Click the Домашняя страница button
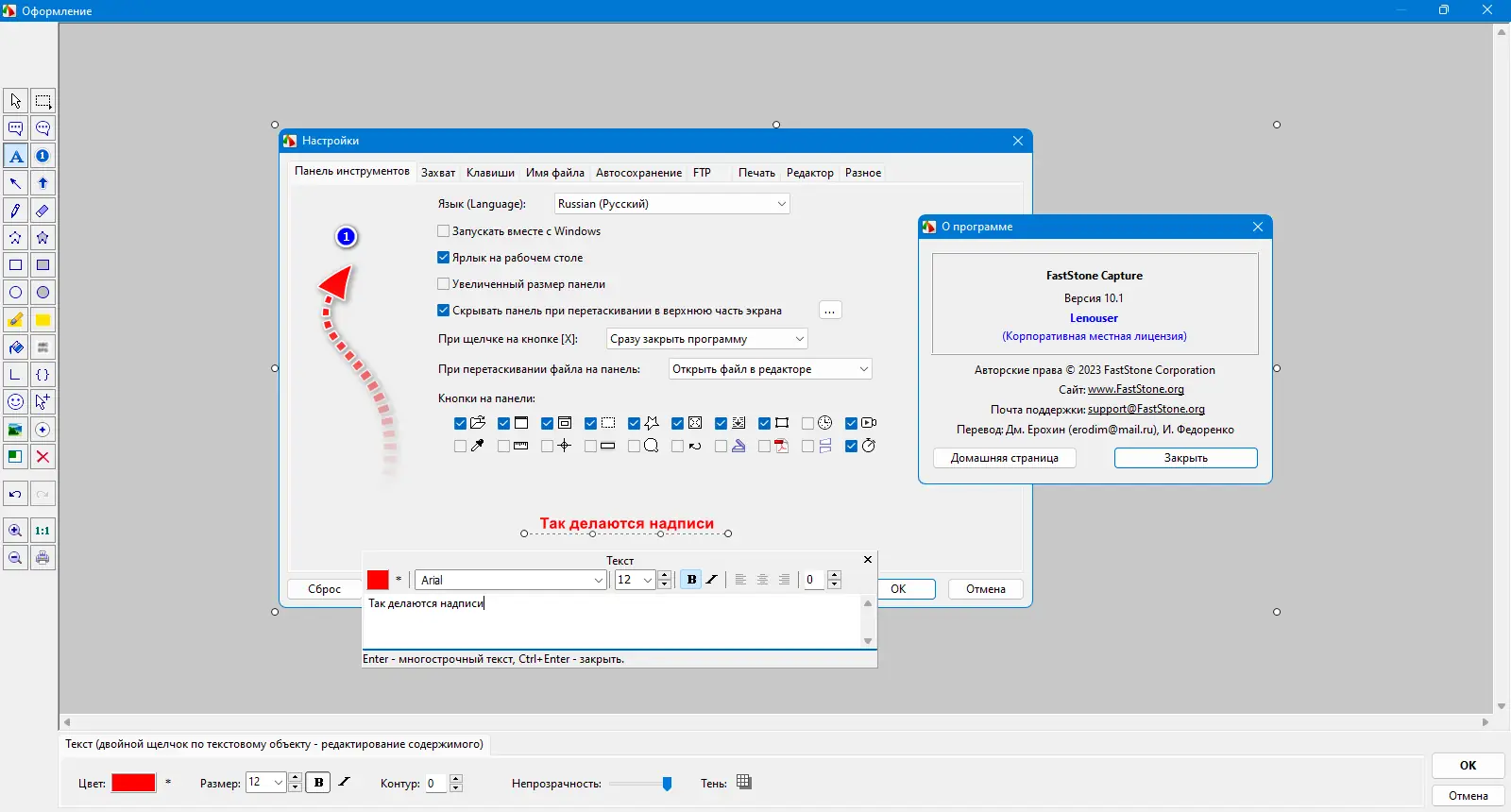1511x812 pixels. coord(1005,458)
